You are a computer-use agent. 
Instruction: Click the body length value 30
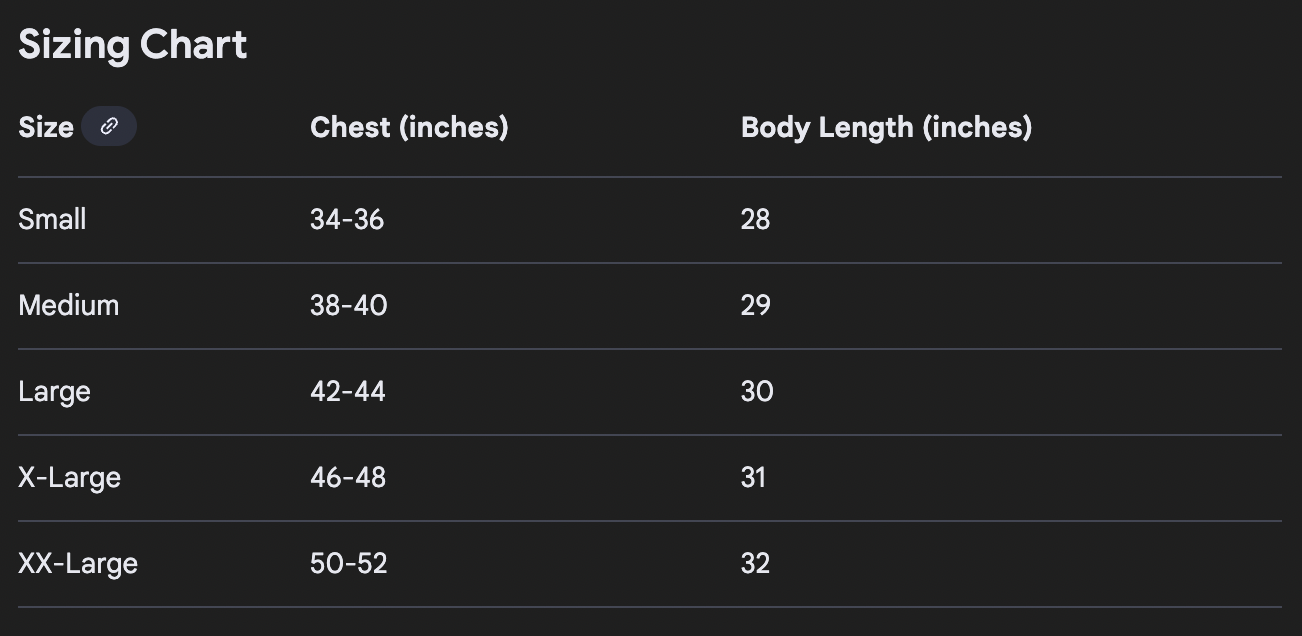(x=757, y=391)
